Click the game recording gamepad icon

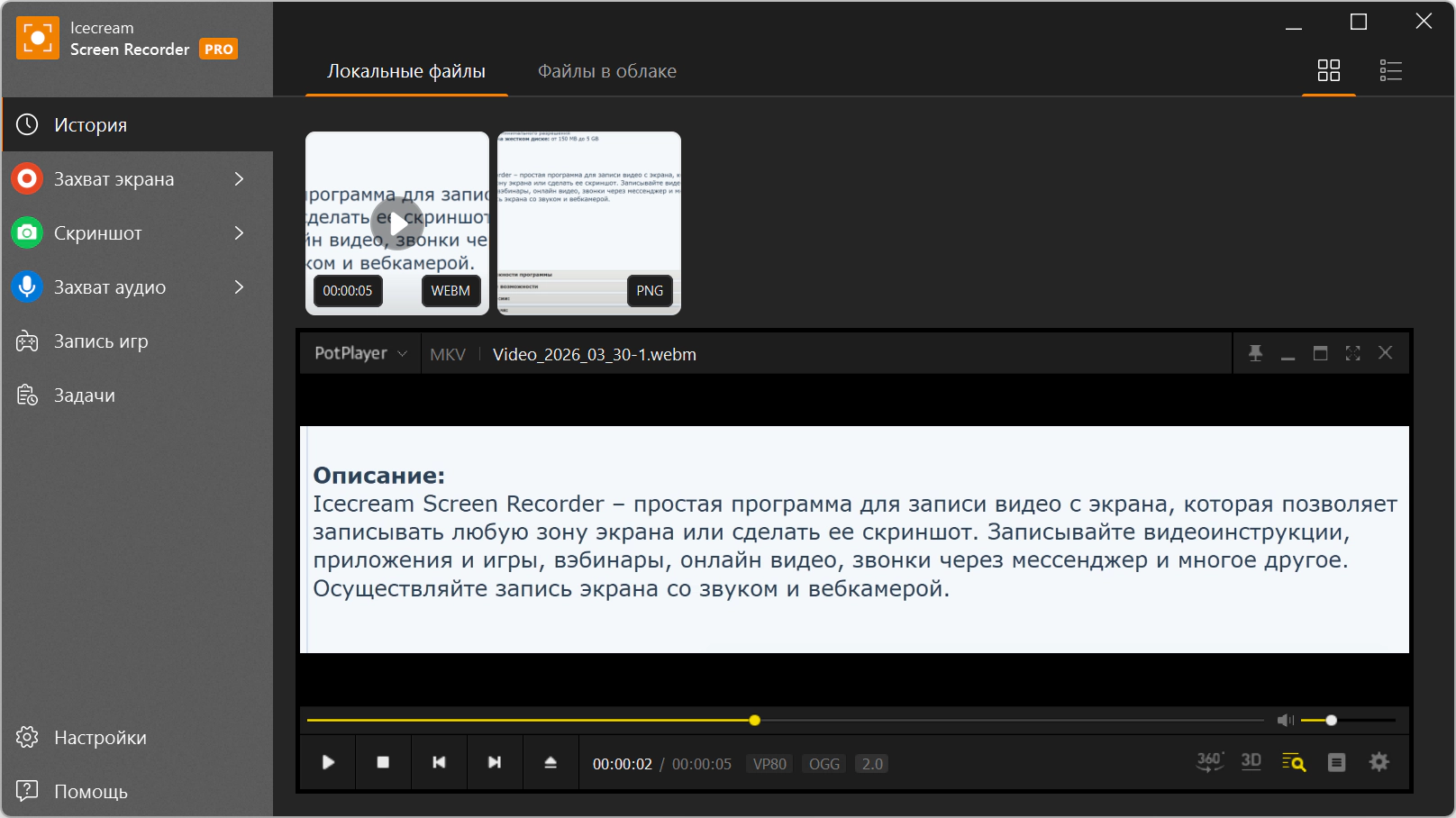click(27, 341)
